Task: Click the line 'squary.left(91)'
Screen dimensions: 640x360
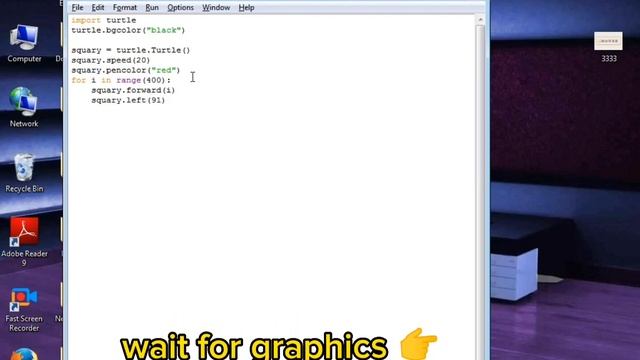Action: coord(128,100)
